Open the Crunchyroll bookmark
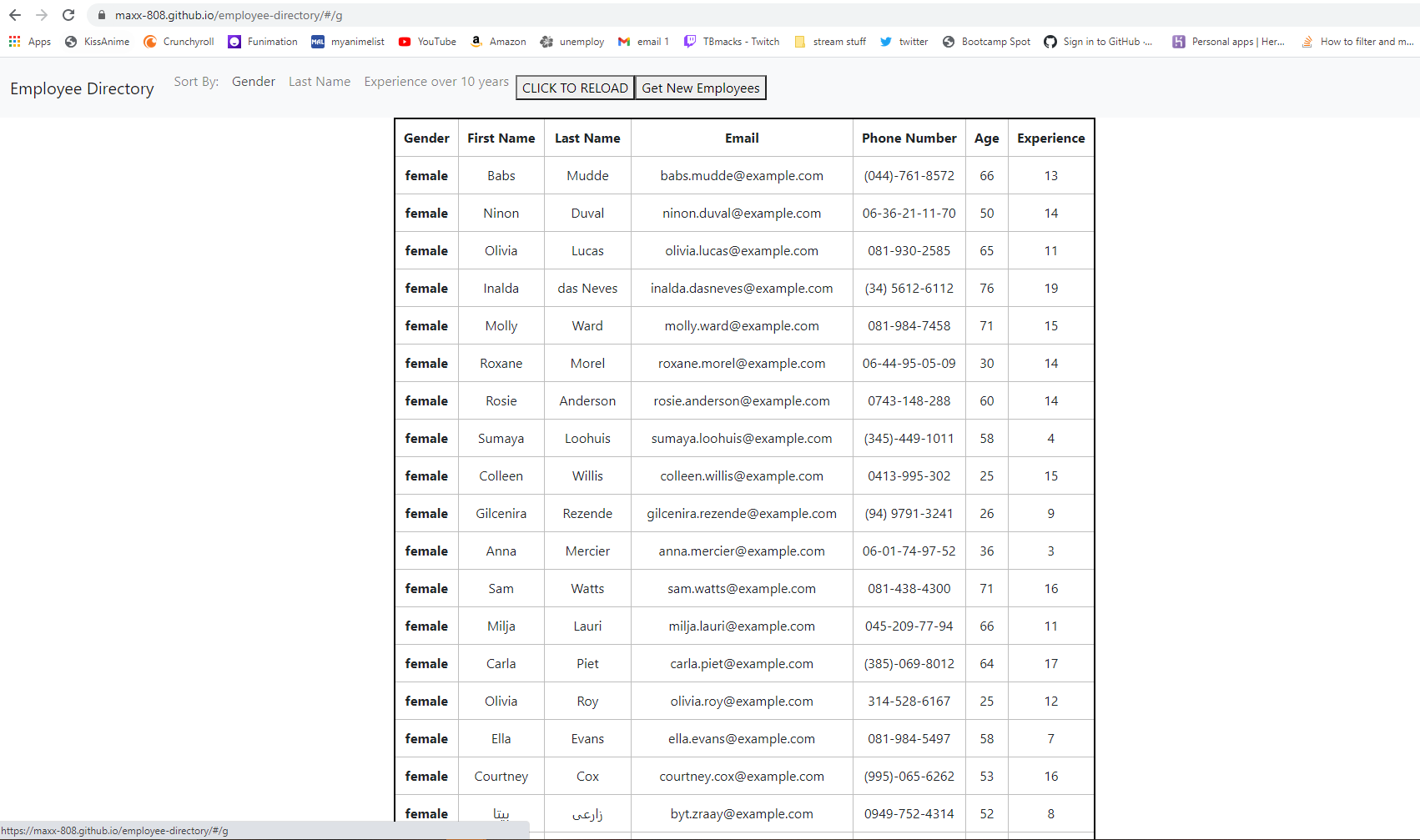This screenshot has width=1420, height=840. point(178,42)
